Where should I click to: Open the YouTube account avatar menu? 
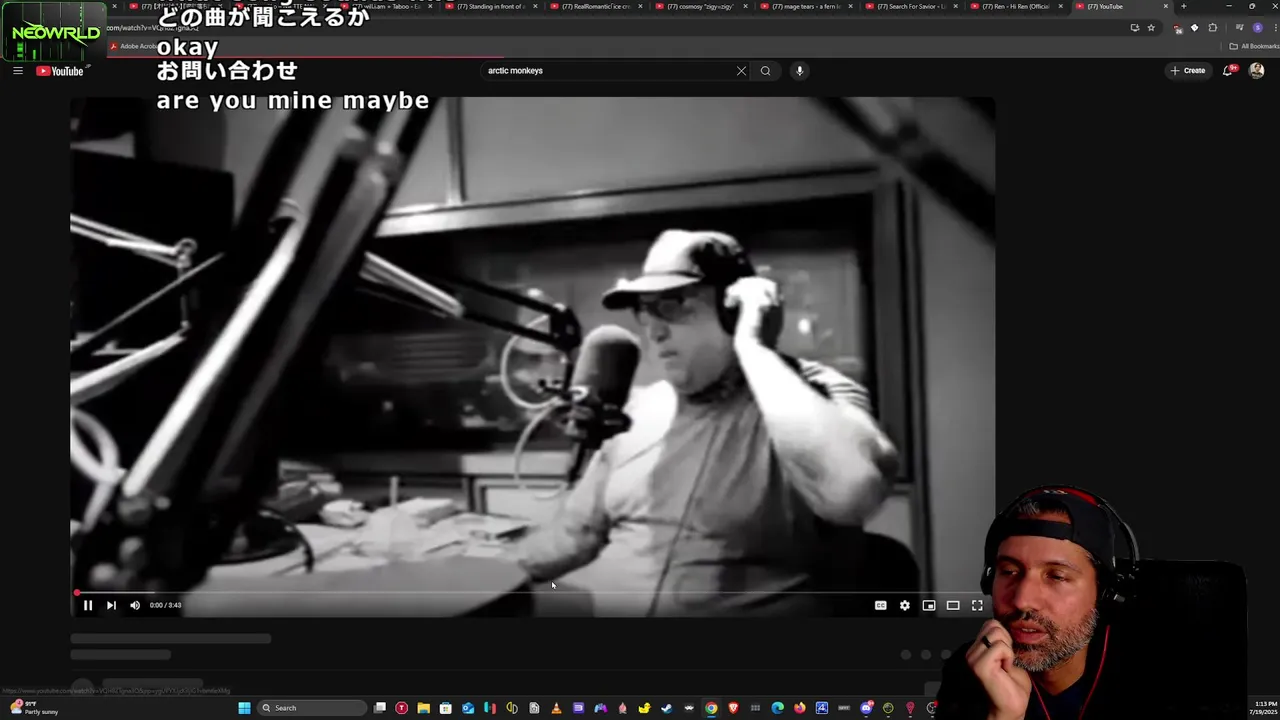(1257, 71)
